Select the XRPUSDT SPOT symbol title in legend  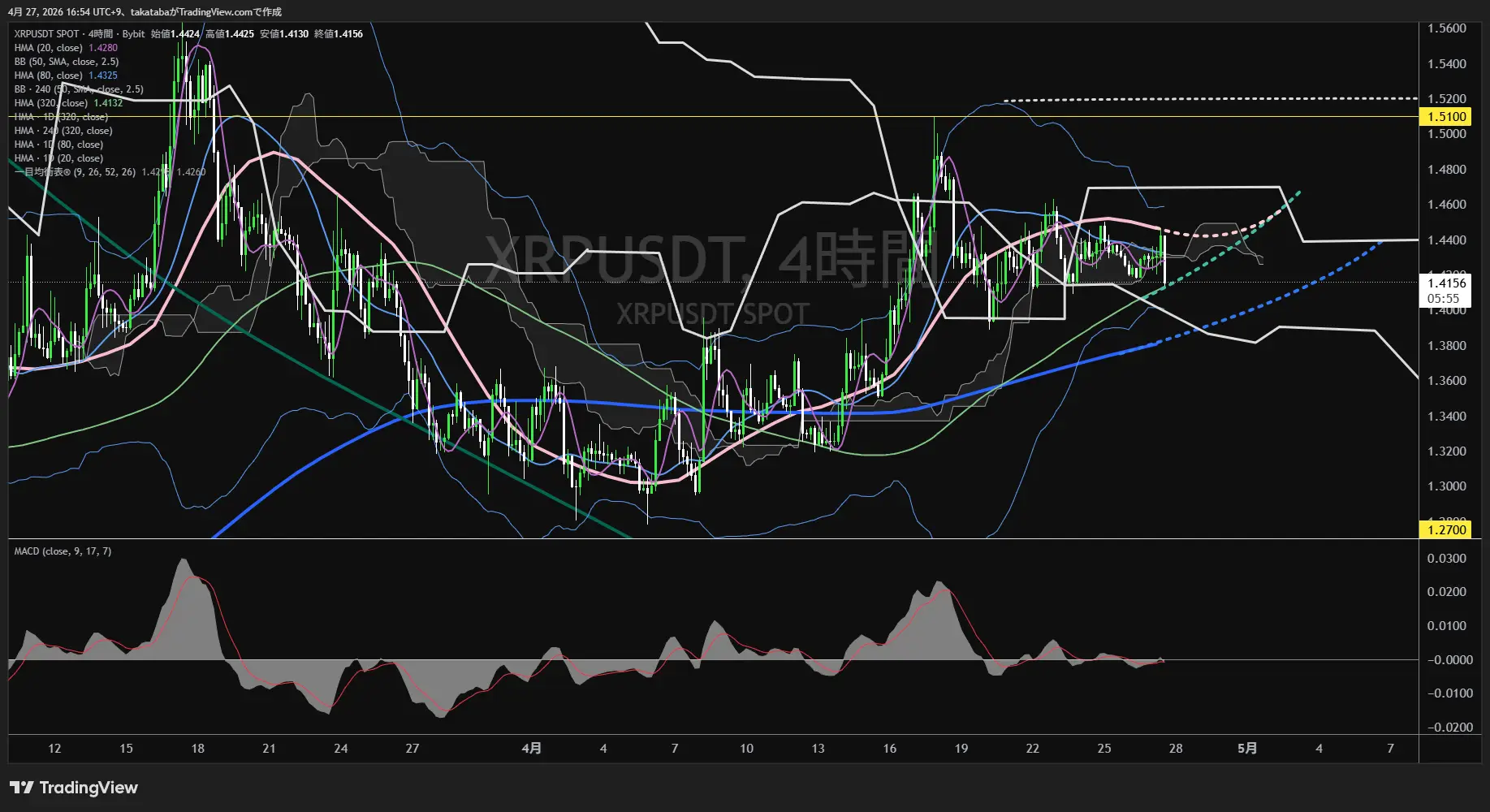click(x=47, y=34)
